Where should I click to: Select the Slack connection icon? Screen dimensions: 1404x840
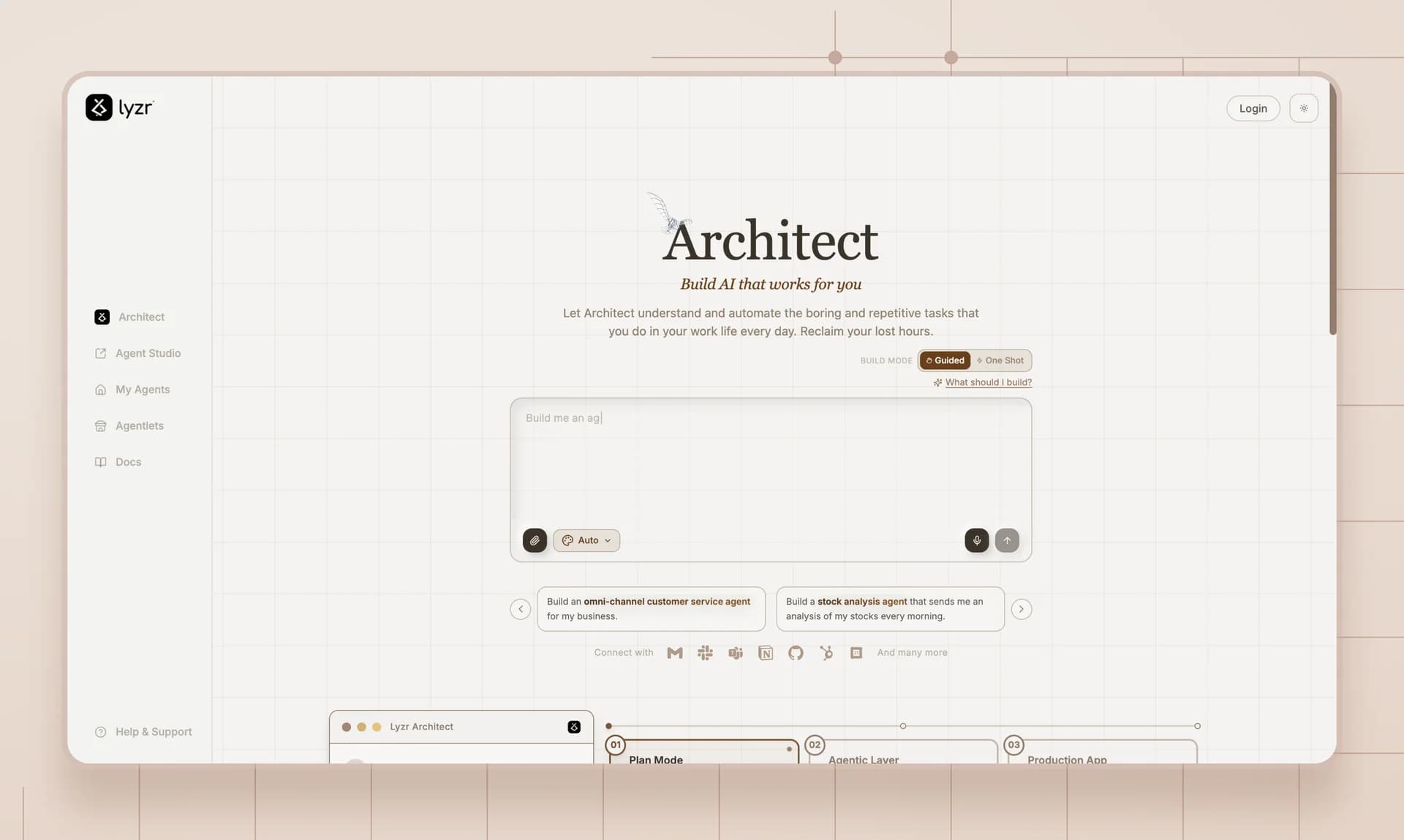tap(705, 653)
